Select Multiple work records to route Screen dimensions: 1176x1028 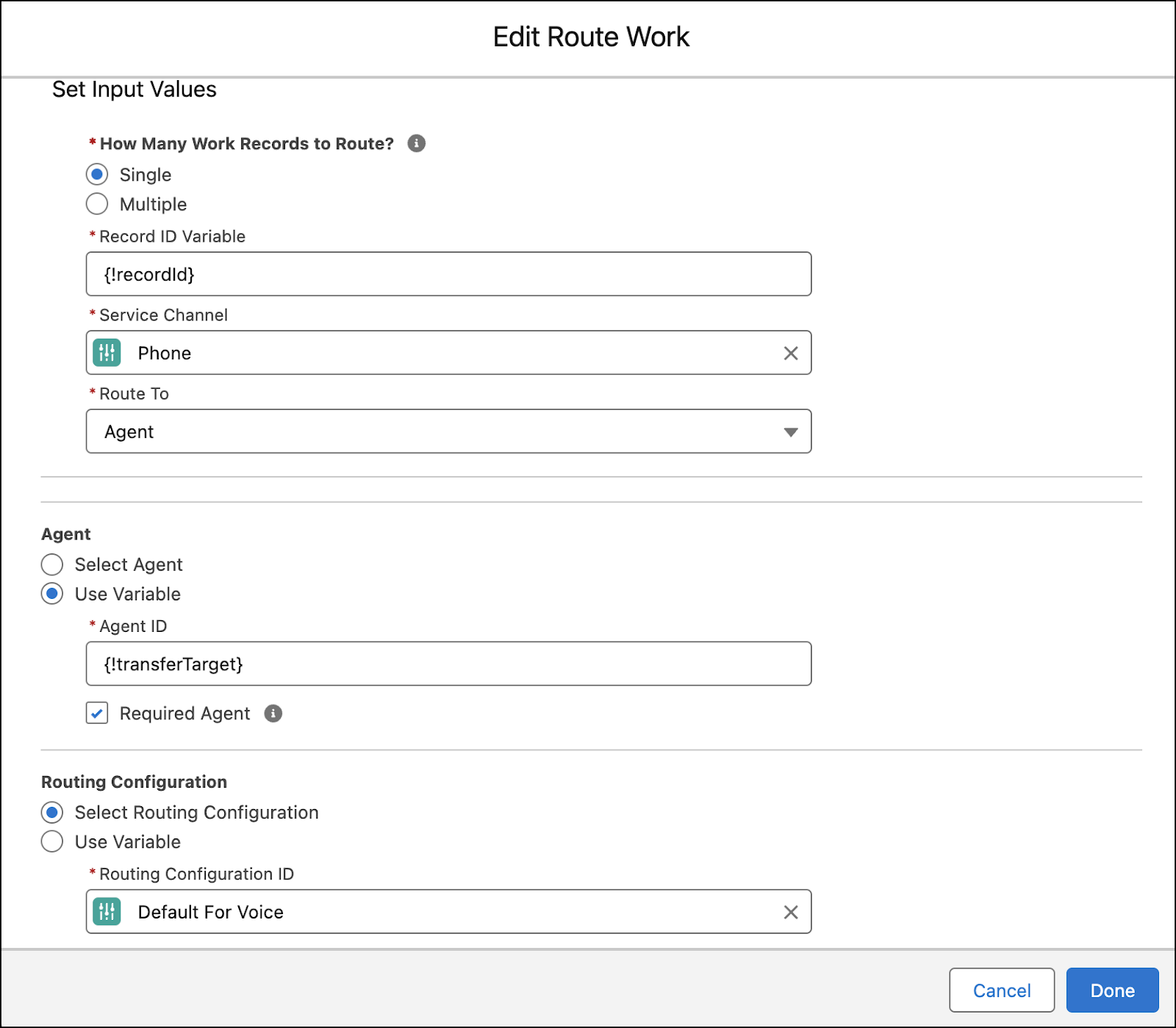(96, 204)
